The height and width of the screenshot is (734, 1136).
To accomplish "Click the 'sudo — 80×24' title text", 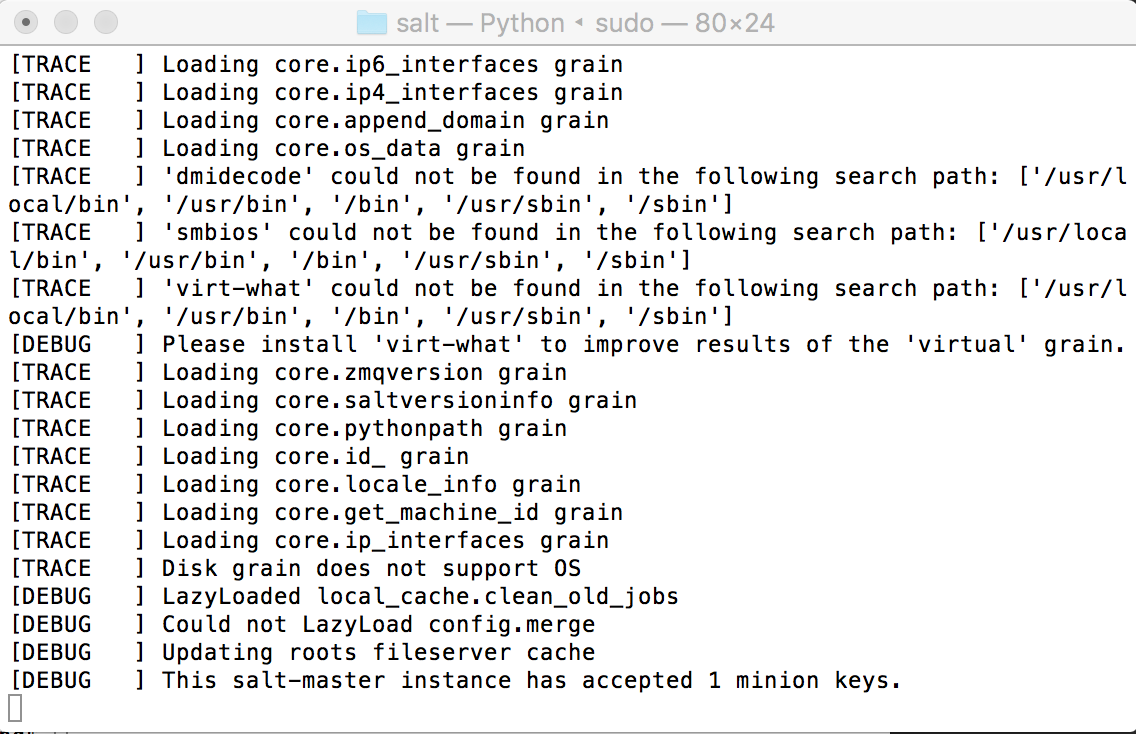I will (685, 23).
